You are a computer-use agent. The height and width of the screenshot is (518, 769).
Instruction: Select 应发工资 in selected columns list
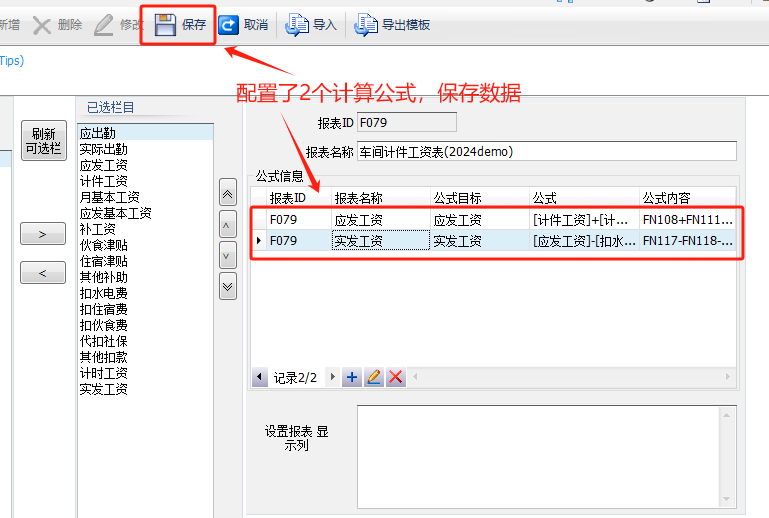[146, 165]
